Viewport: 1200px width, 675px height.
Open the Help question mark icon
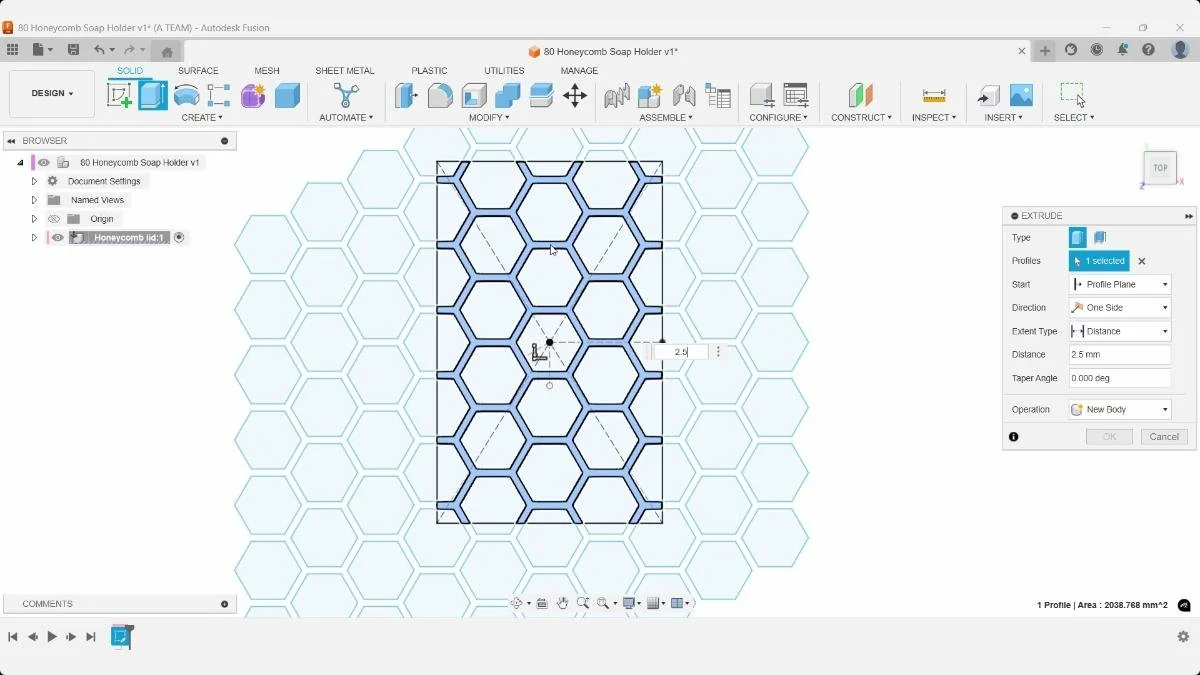coord(1149,50)
